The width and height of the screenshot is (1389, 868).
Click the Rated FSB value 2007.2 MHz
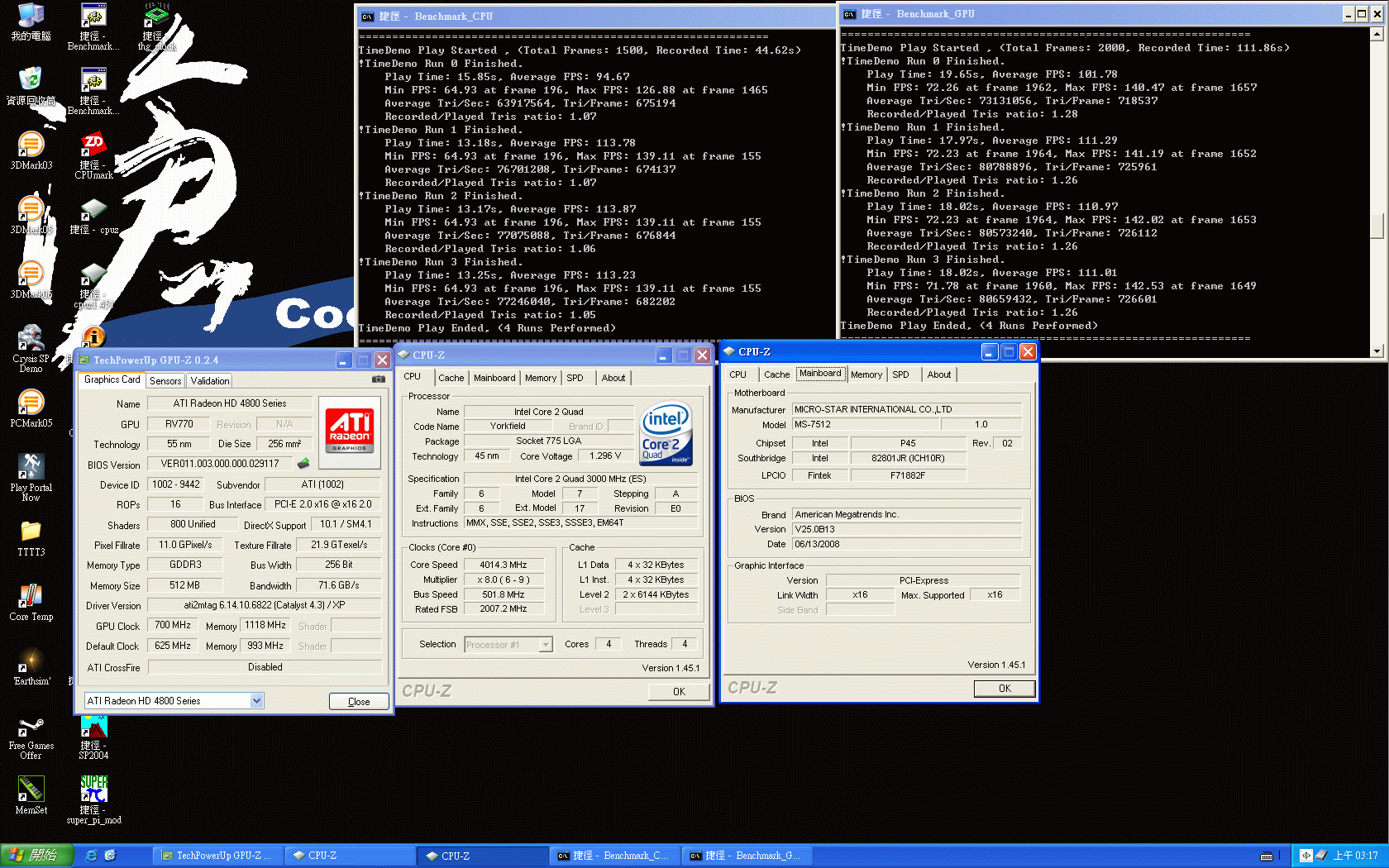[x=504, y=608]
